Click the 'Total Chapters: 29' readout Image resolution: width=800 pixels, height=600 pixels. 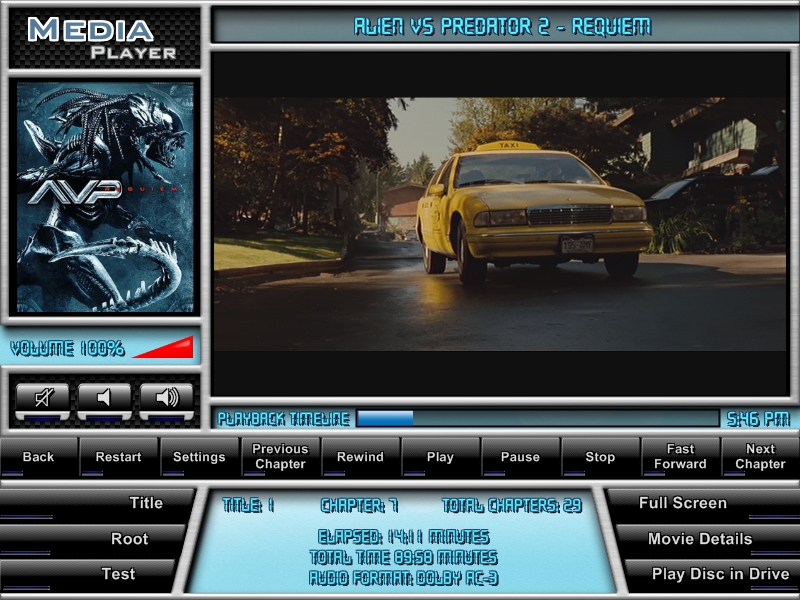tap(512, 506)
